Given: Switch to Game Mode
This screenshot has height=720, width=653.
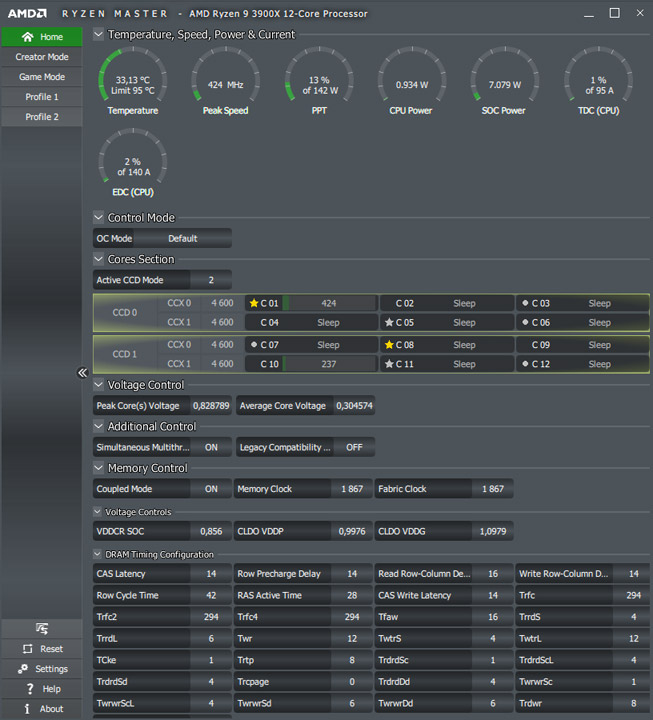Looking at the screenshot, I should 42,77.
